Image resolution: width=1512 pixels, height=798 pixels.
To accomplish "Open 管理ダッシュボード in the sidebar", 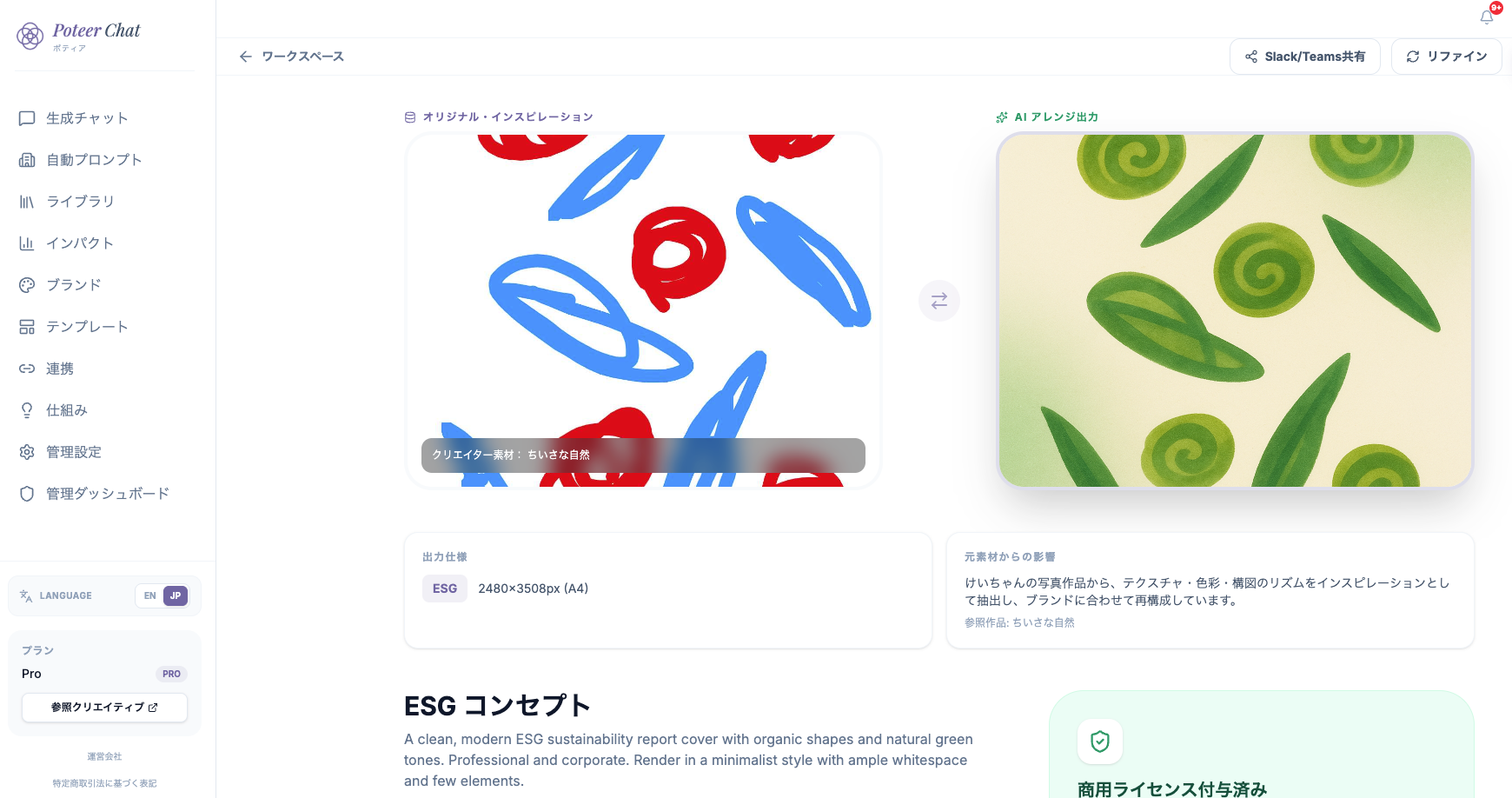I will click(x=108, y=494).
